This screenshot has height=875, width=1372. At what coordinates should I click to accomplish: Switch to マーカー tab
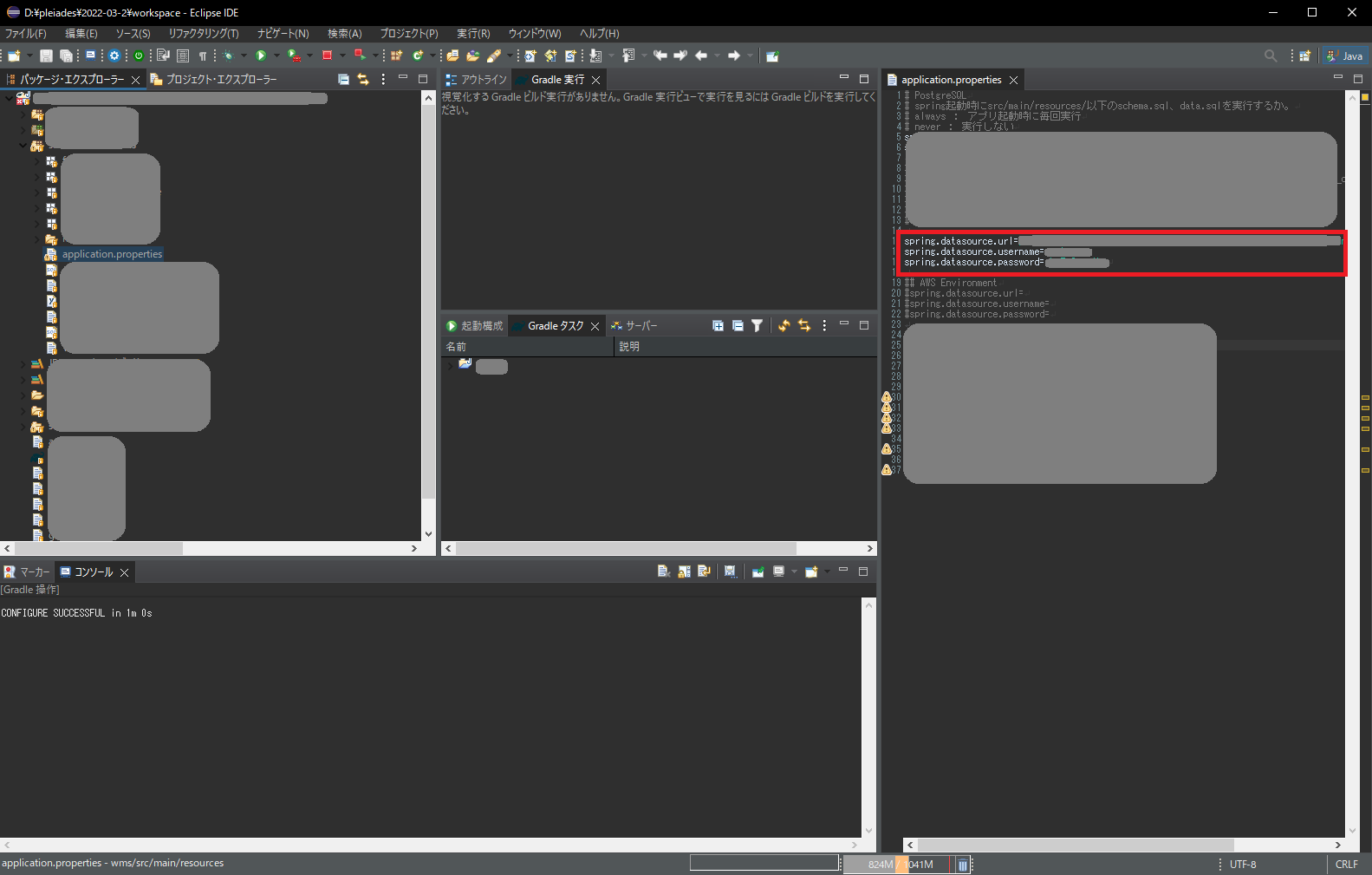[x=27, y=571]
